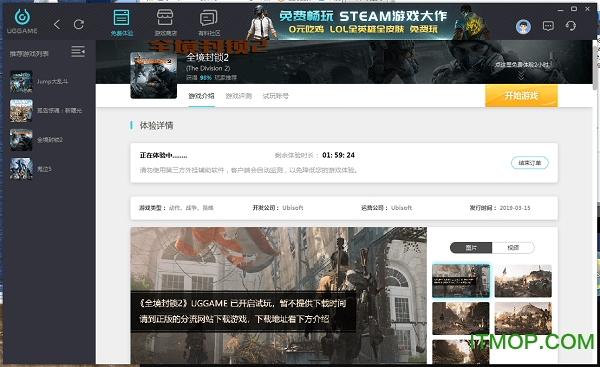Select 鬼泣5 in the games list
600x367 pixels.
(49, 169)
